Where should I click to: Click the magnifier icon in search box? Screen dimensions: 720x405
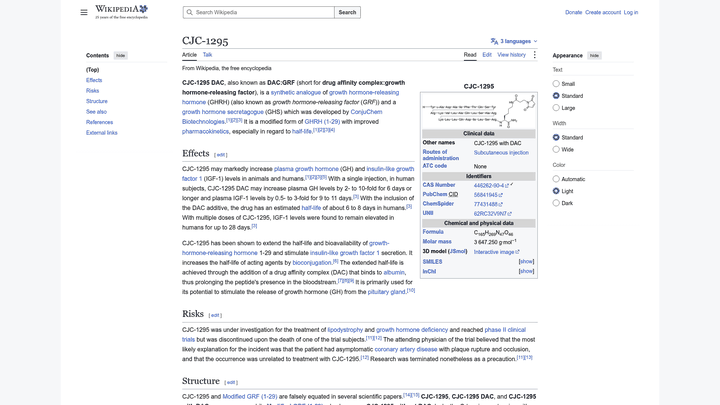tap(189, 12)
